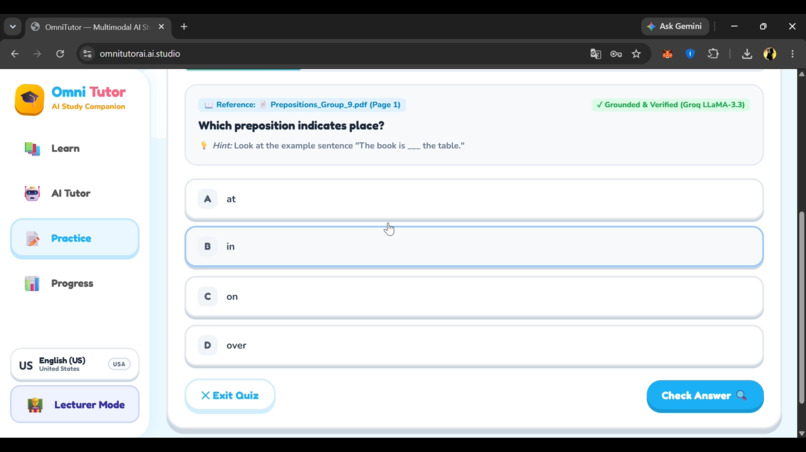Click the USA badge in language selector

pyautogui.click(x=119, y=364)
